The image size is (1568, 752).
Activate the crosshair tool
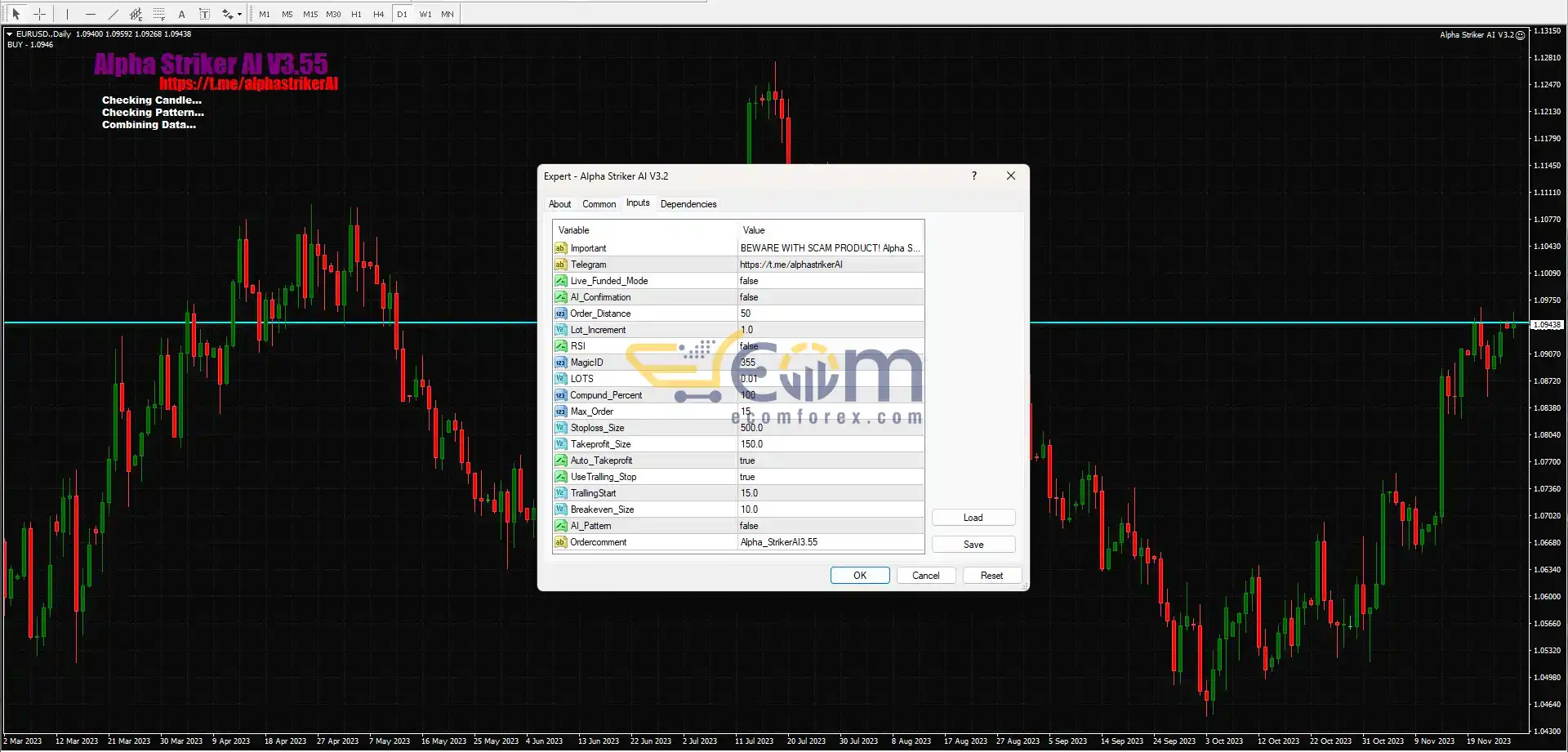(39, 14)
